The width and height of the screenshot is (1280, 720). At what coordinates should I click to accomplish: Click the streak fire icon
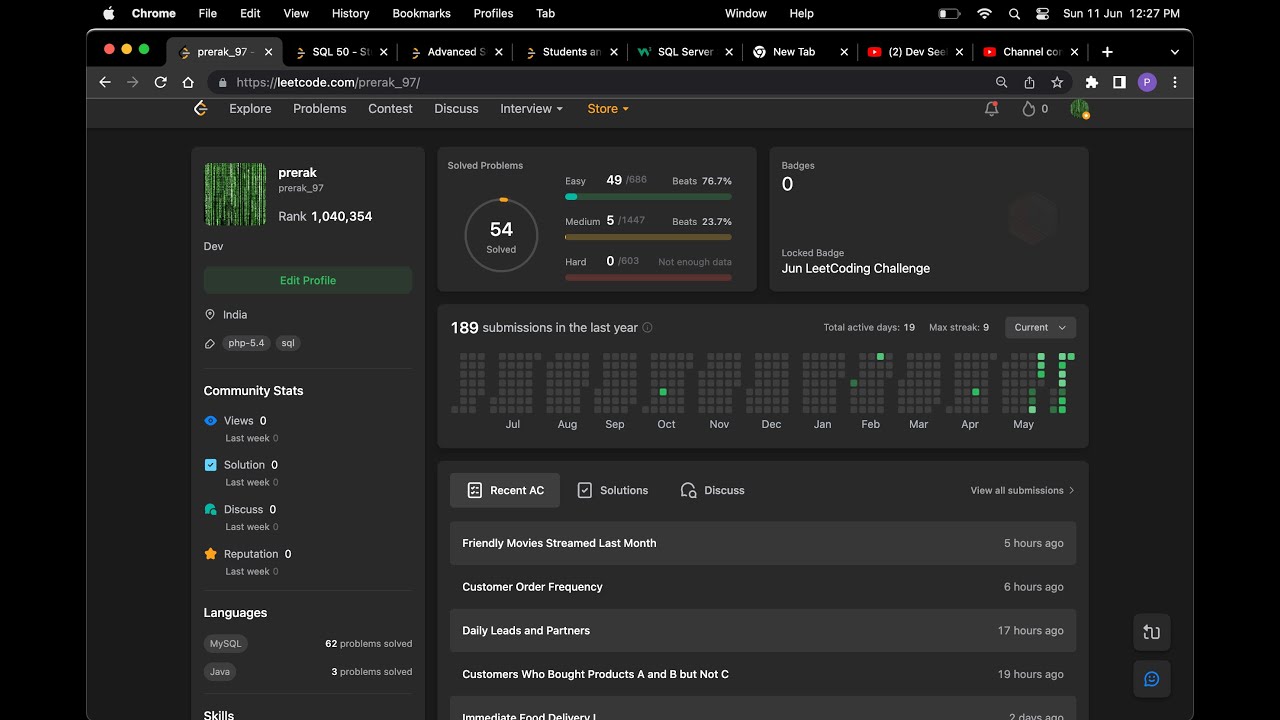(x=1028, y=109)
